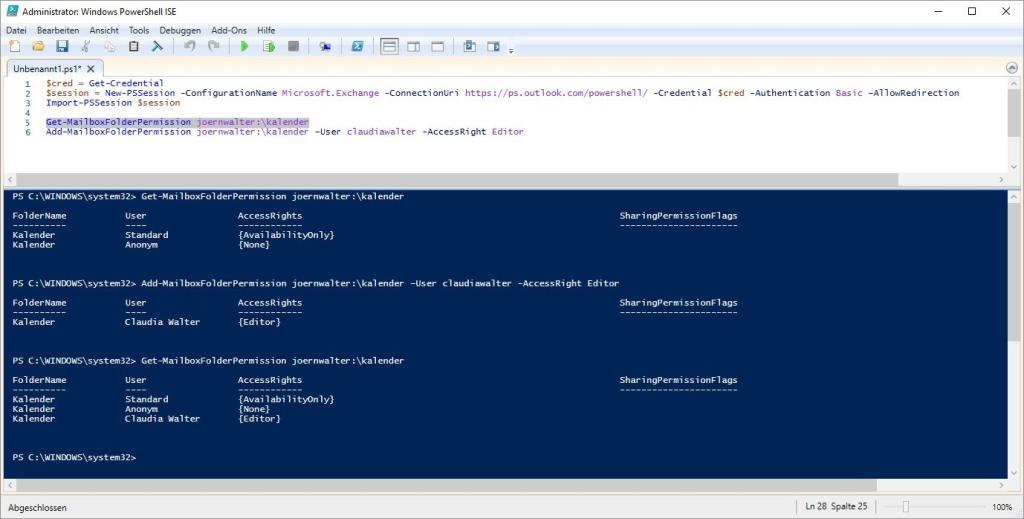Adjust the zoom slider in status bar
This screenshot has height=519, width=1024.
[906, 507]
